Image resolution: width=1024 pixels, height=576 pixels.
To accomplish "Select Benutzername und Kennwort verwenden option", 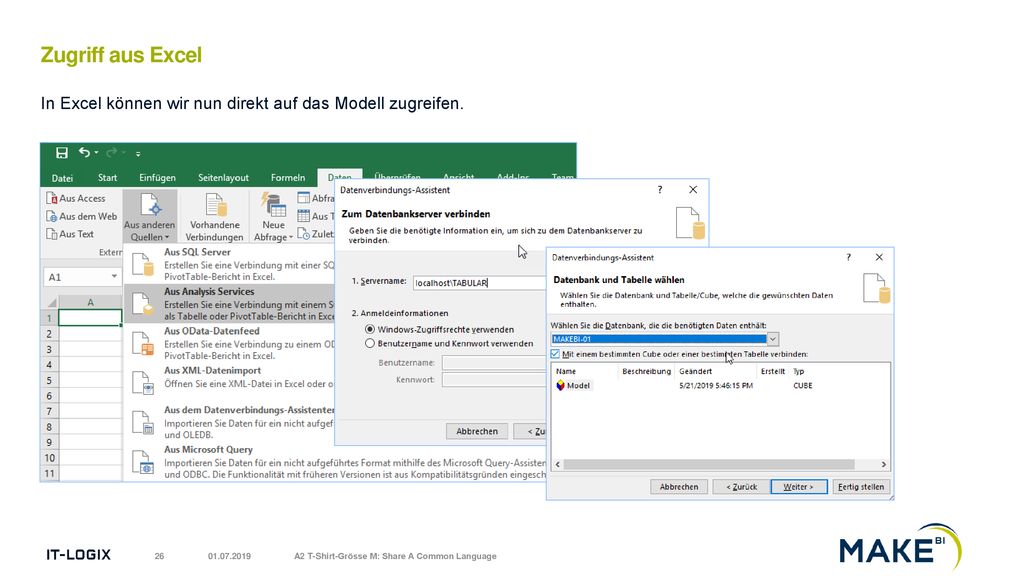I will (x=370, y=343).
